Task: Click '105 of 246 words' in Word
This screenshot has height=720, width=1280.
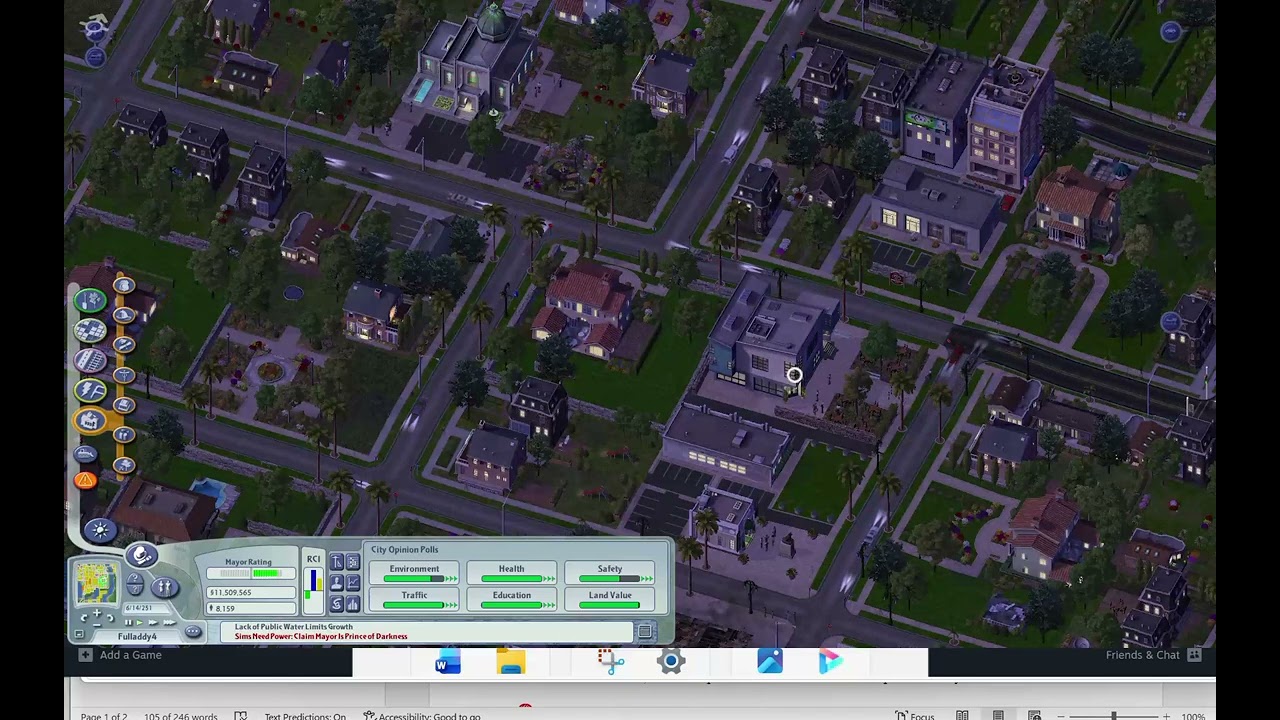Action: (180, 716)
